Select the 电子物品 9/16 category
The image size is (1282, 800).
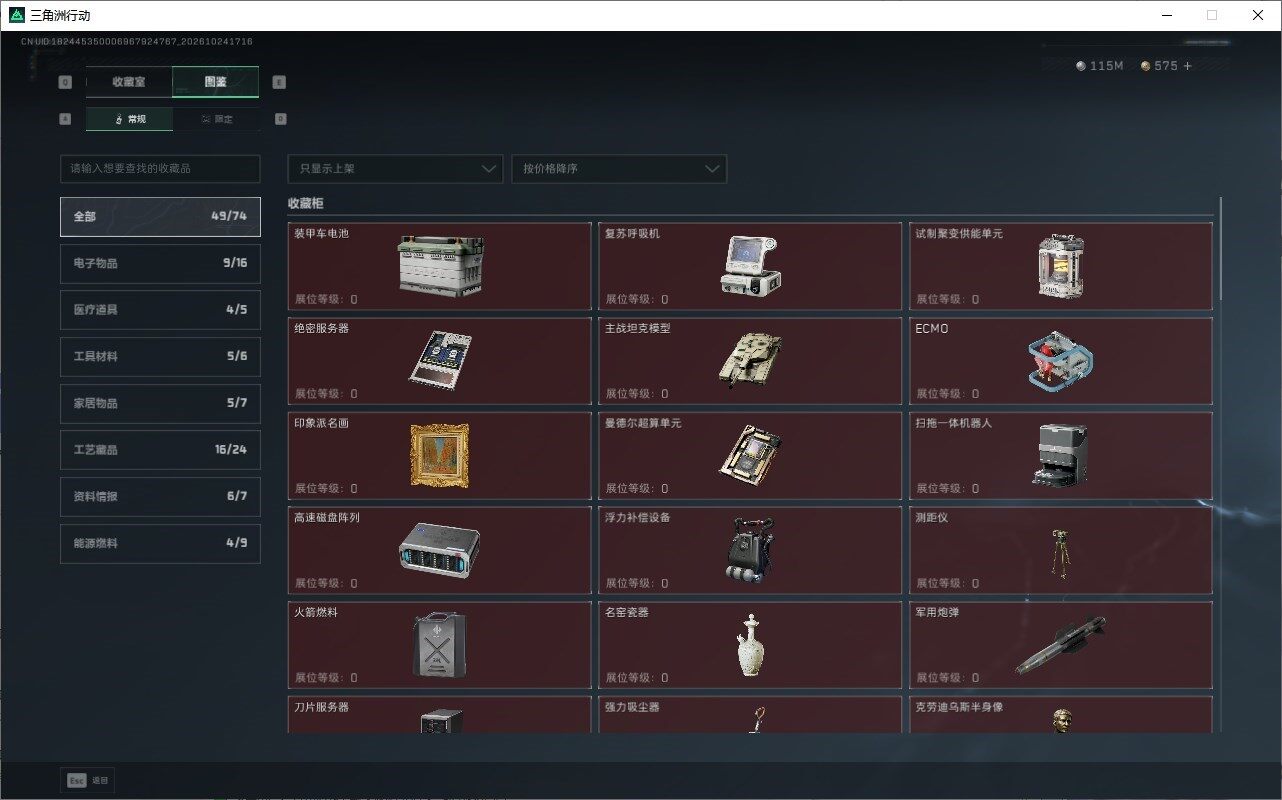pyautogui.click(x=160, y=263)
